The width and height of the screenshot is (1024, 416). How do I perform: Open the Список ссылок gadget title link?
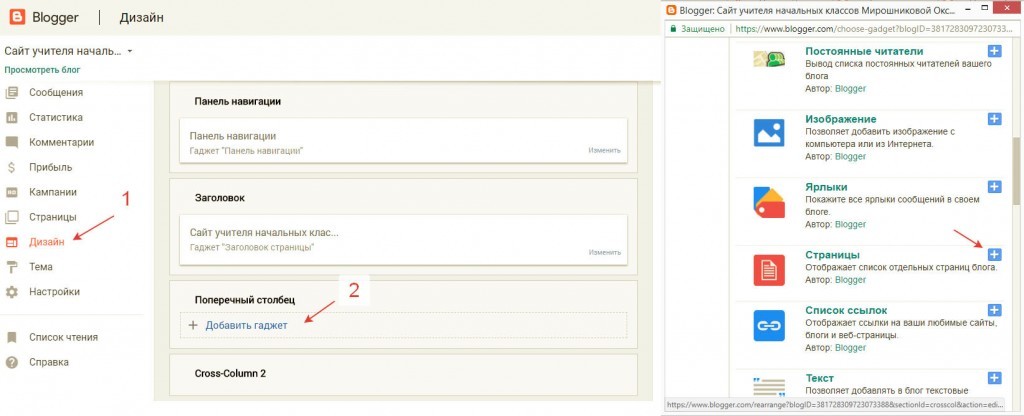pos(846,310)
